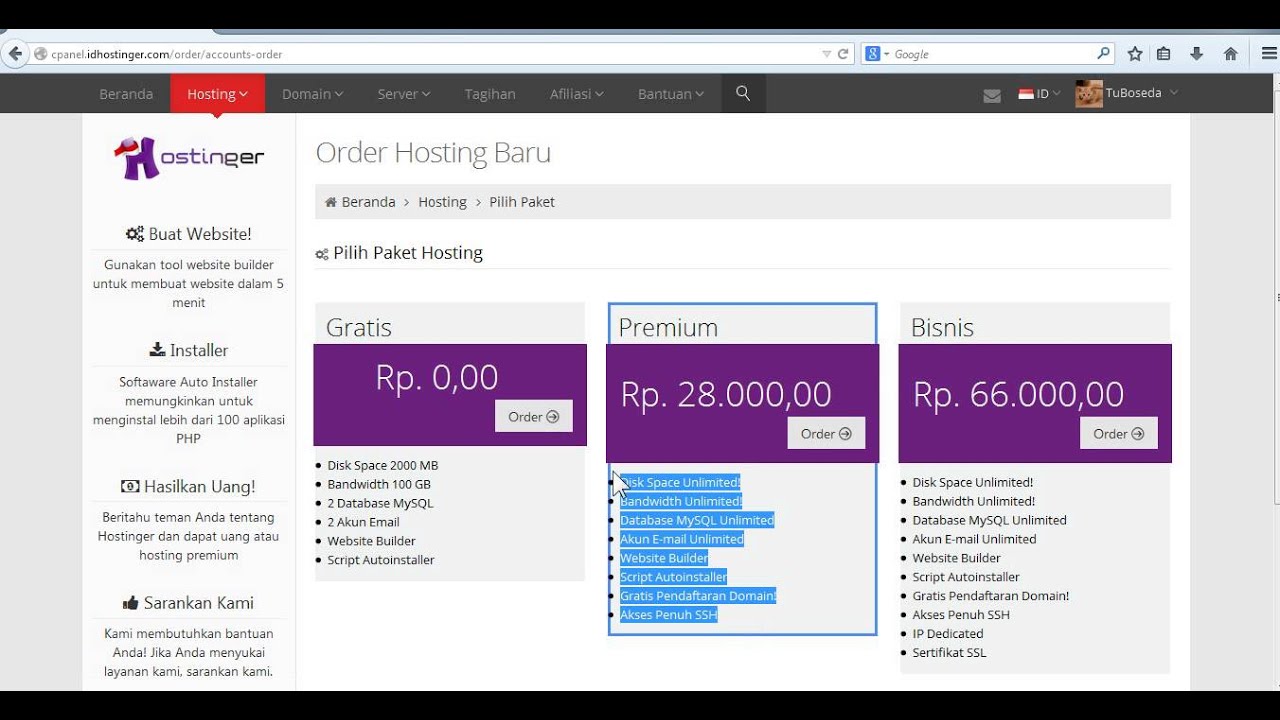Open Buat Website! sidebar link
This screenshot has height=720, width=1280.
pos(189,234)
